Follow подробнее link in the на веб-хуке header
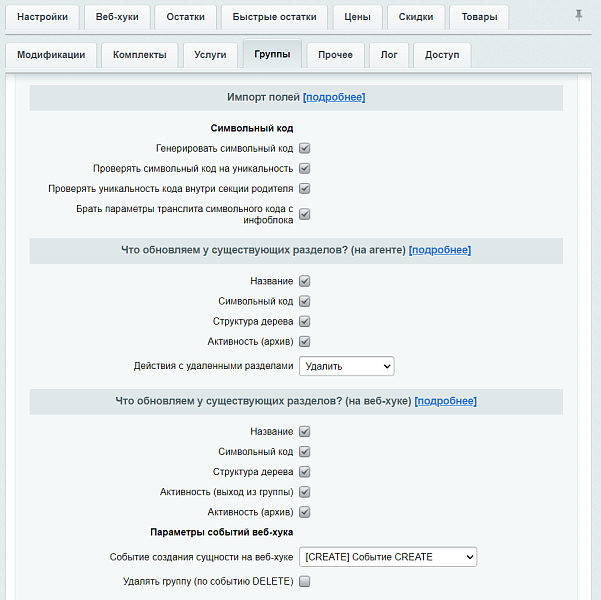Screen dimensions: 601x600 (x=445, y=401)
